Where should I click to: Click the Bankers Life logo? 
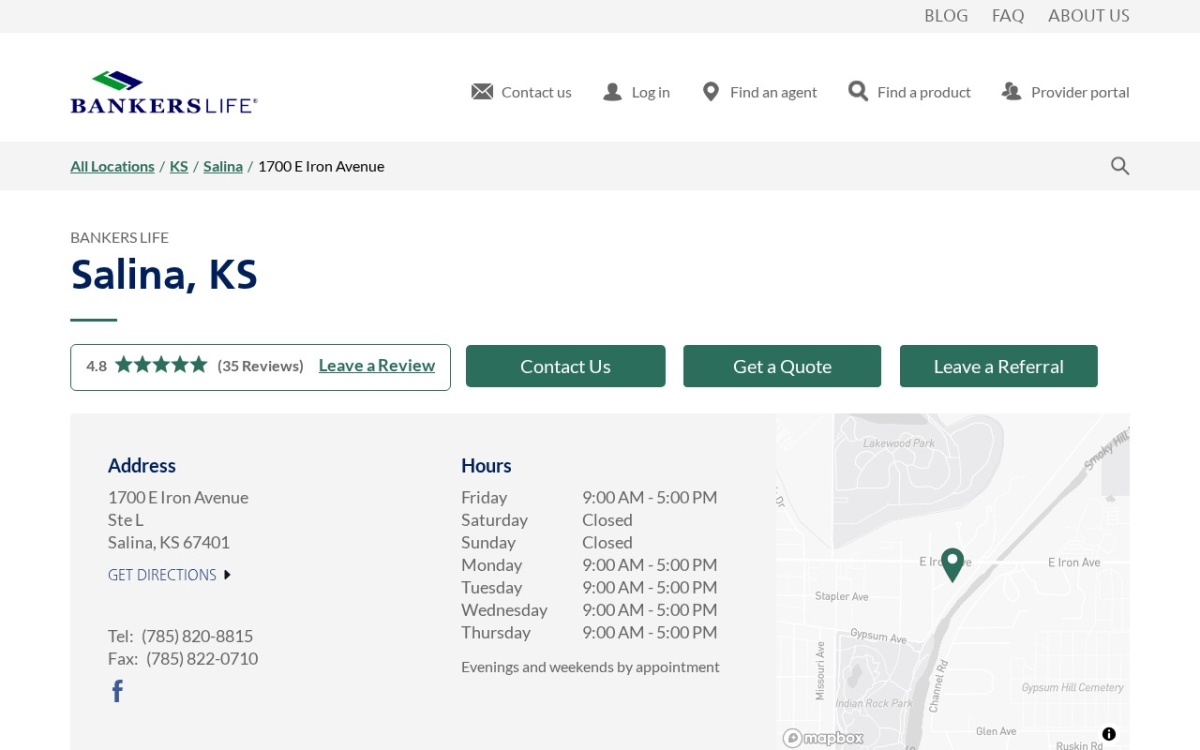click(x=164, y=92)
